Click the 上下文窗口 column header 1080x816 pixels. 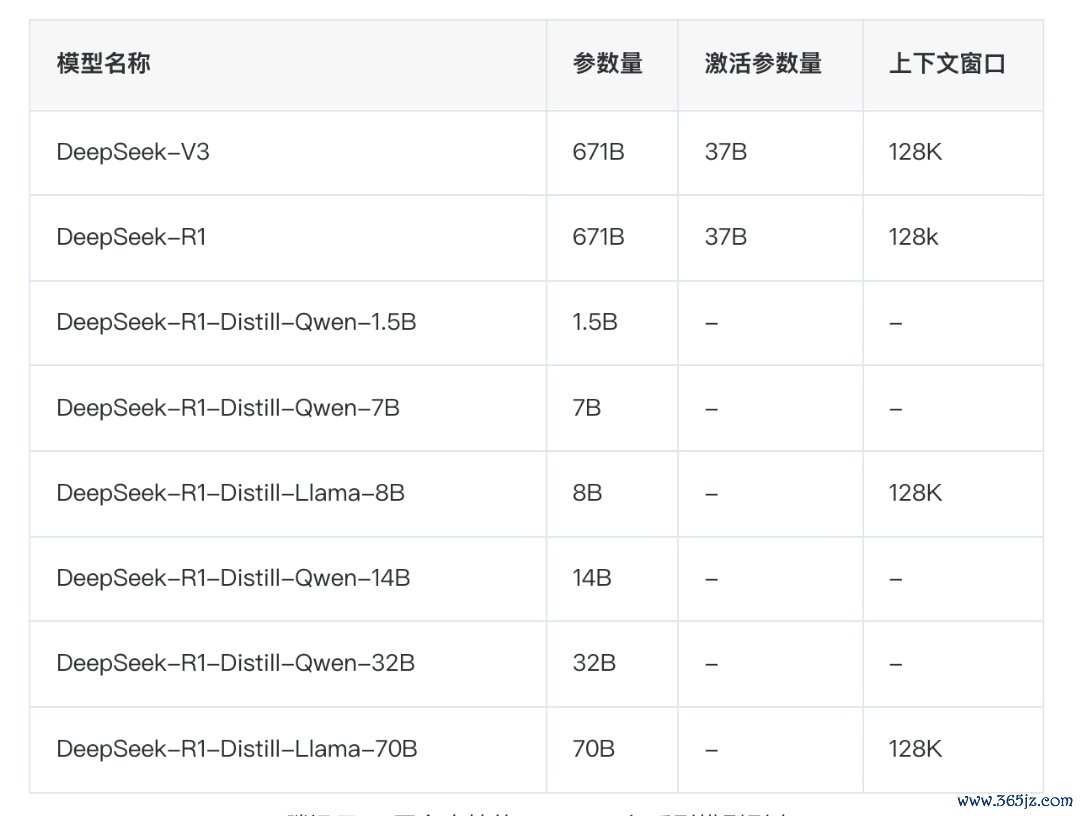pyautogui.click(x=946, y=64)
